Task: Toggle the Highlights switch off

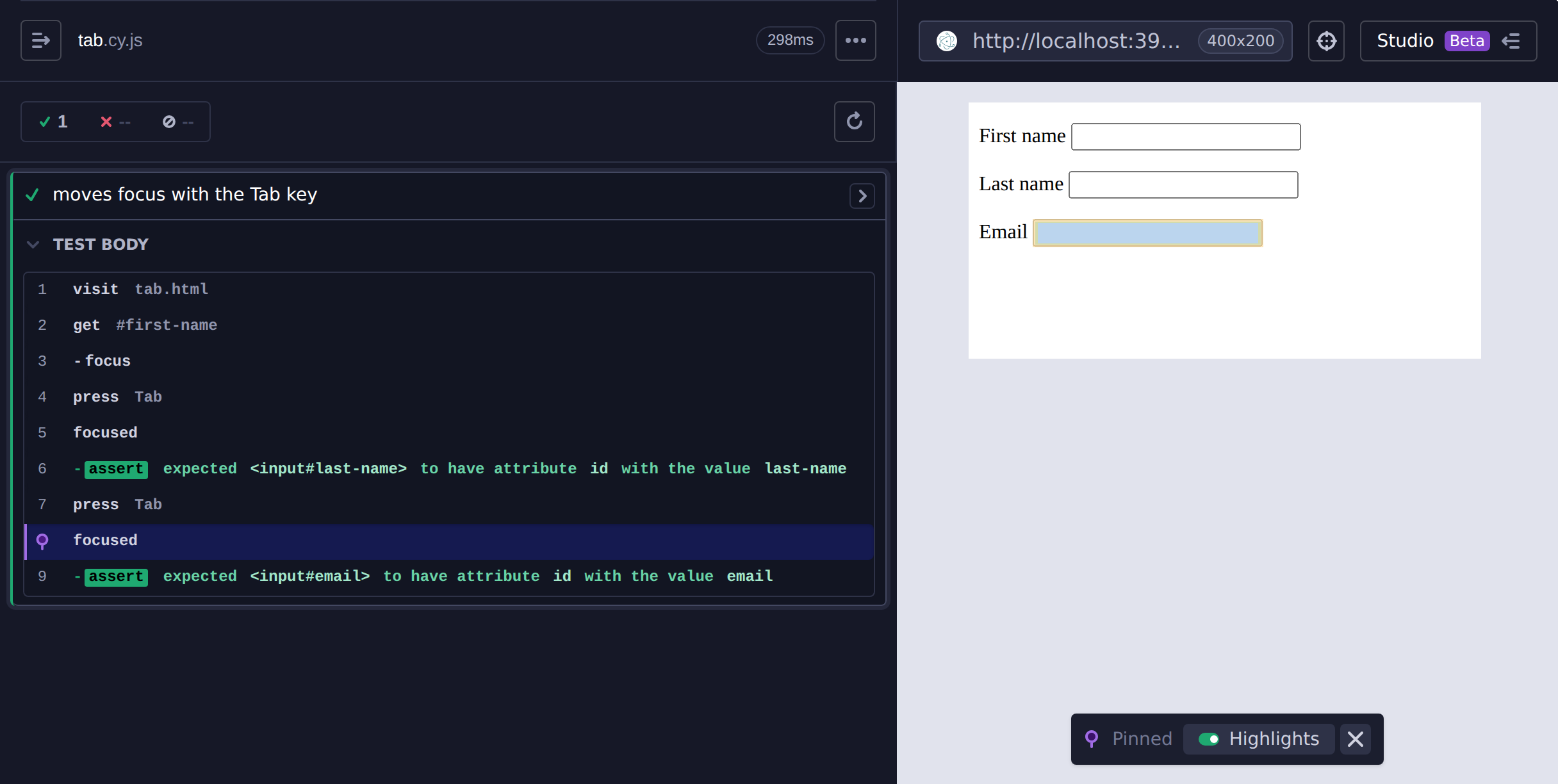Action: click(x=1208, y=739)
